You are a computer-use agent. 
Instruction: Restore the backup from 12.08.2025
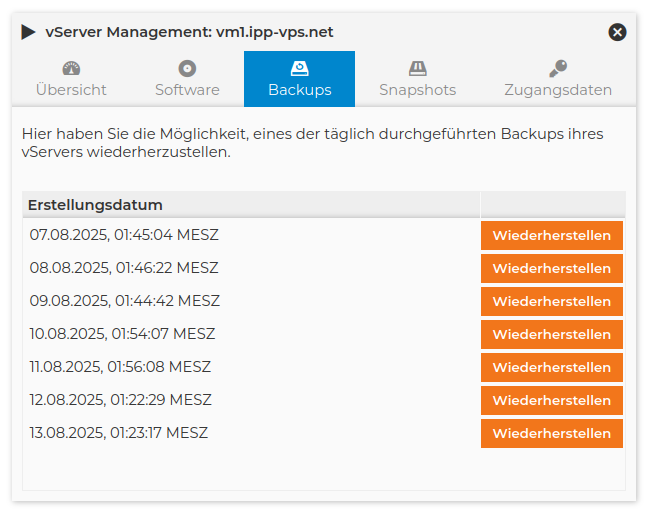pos(551,401)
